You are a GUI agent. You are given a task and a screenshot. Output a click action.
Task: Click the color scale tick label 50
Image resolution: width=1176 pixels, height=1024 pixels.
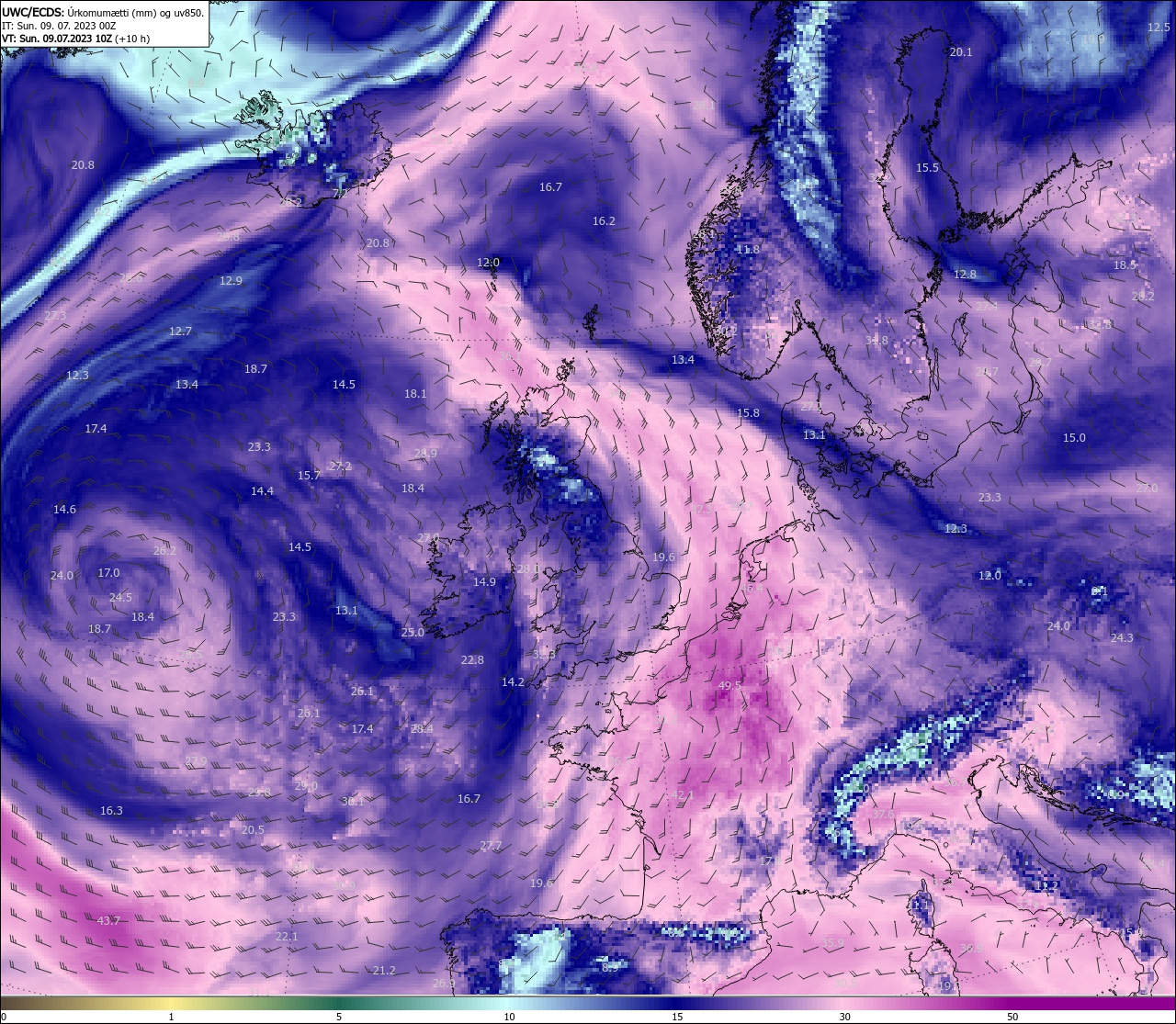(1012, 1017)
